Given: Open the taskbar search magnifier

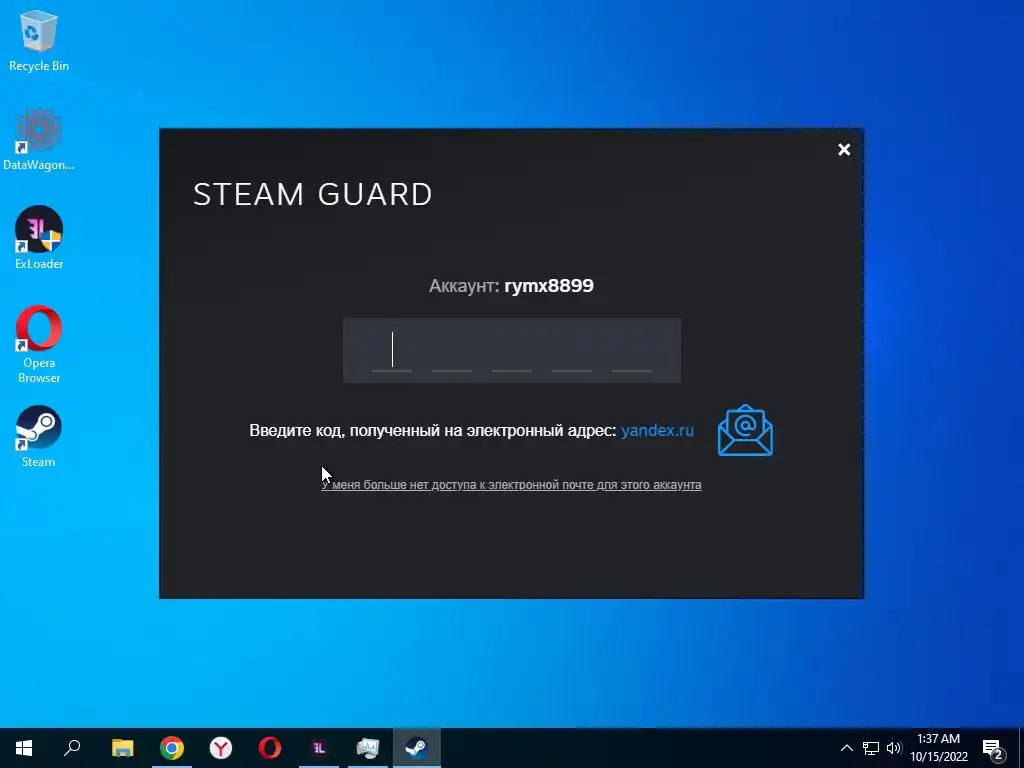Looking at the screenshot, I should point(72,748).
